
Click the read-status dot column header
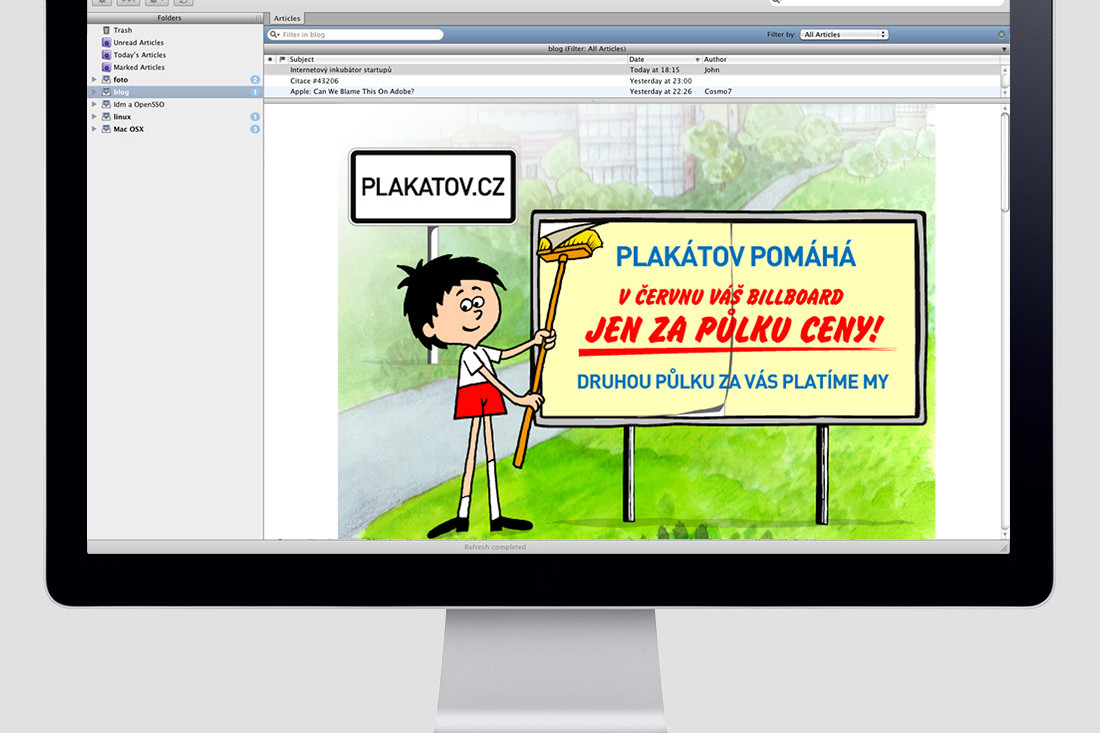coord(270,60)
